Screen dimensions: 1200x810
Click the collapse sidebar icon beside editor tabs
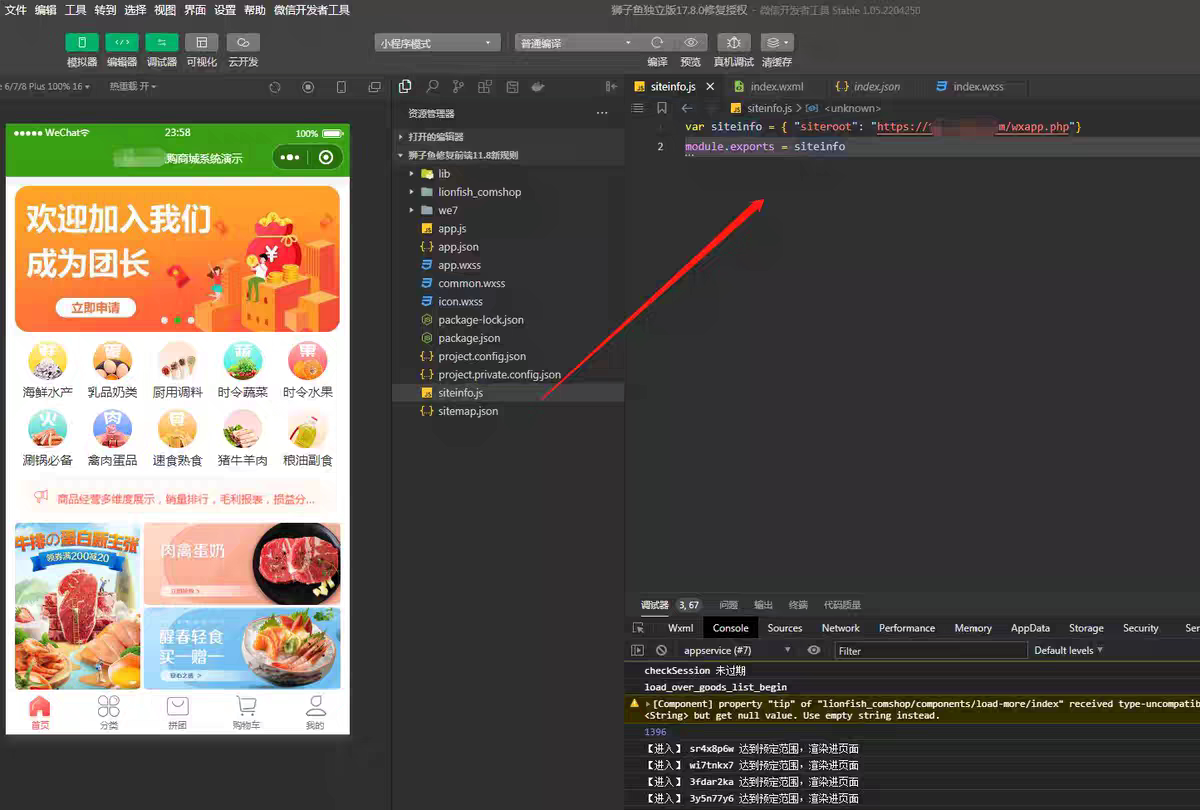click(x=611, y=87)
